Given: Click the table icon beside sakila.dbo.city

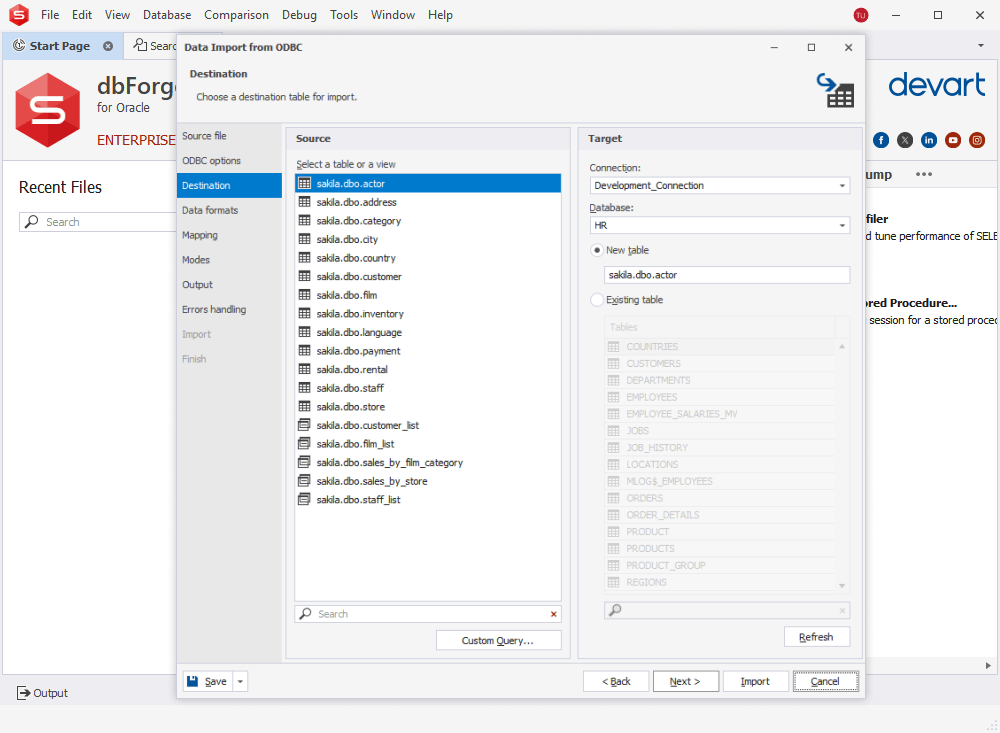Looking at the screenshot, I should [x=305, y=239].
